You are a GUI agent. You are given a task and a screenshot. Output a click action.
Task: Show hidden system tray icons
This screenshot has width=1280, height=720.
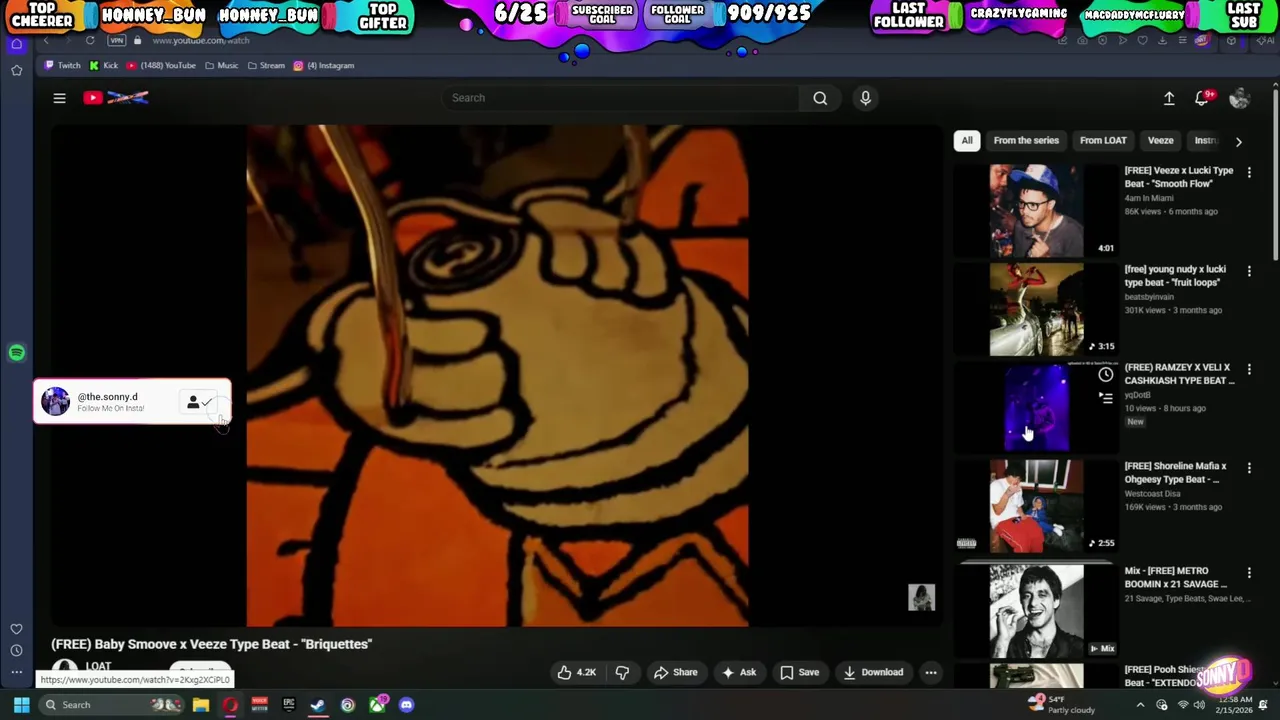(1140, 705)
